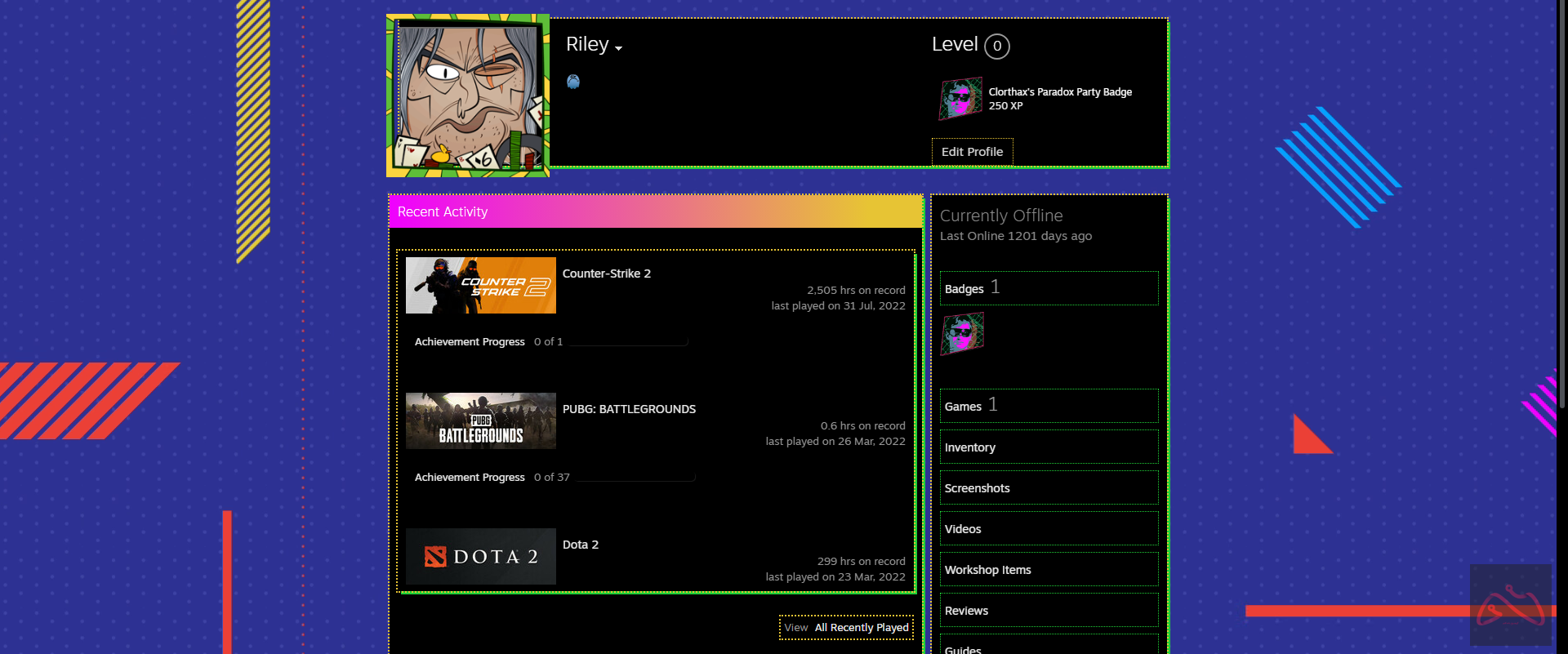Image resolution: width=1568 pixels, height=654 pixels.
Task: Go to Inventory
Action: pyautogui.click(x=970, y=447)
